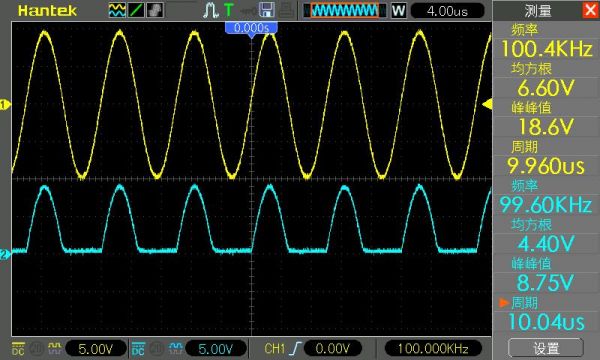This screenshot has width=600, height=360.
Task: Click the W window icon
Action: pyautogui.click(x=398, y=11)
